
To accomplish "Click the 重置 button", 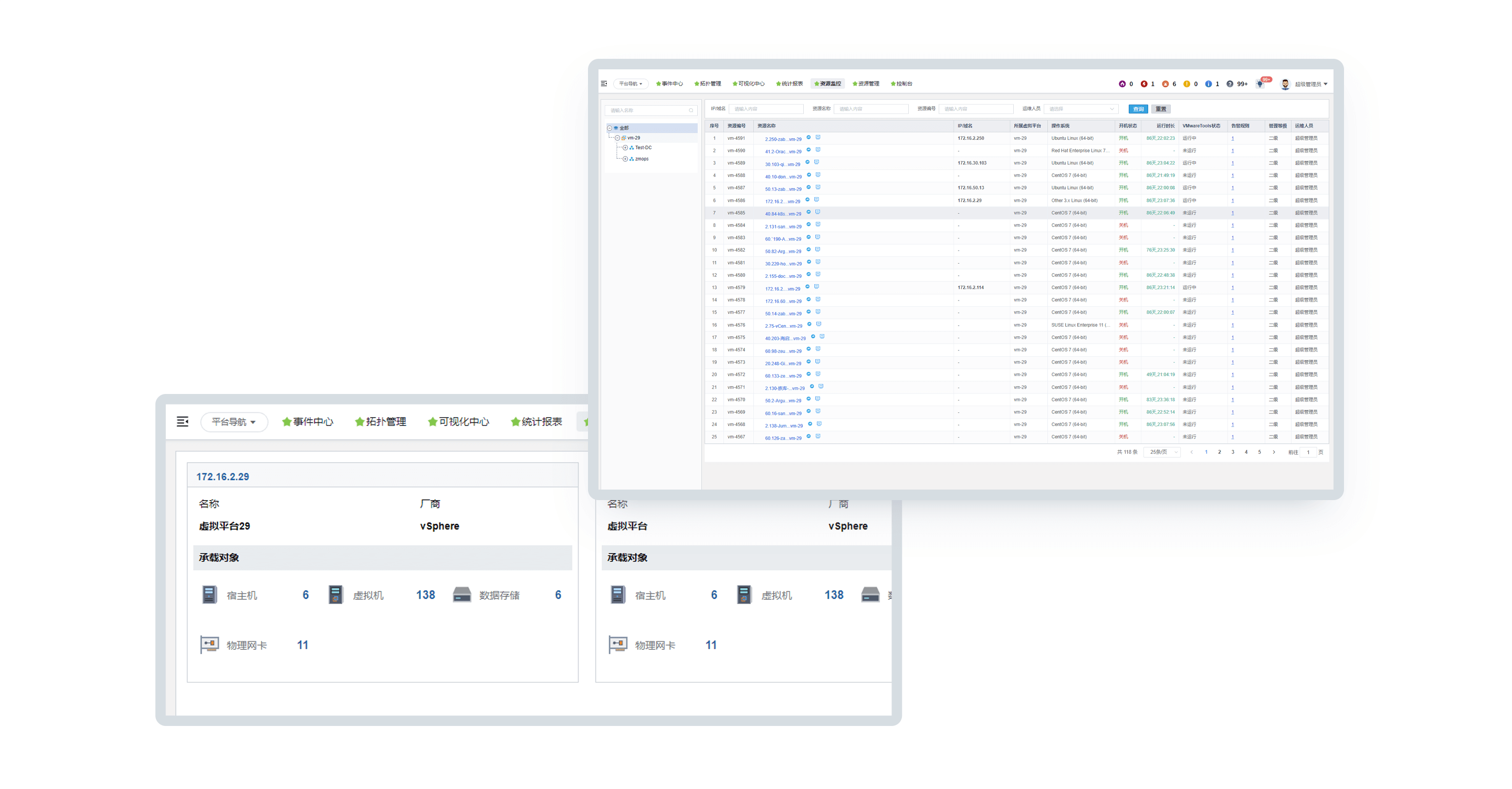I will click(1161, 109).
